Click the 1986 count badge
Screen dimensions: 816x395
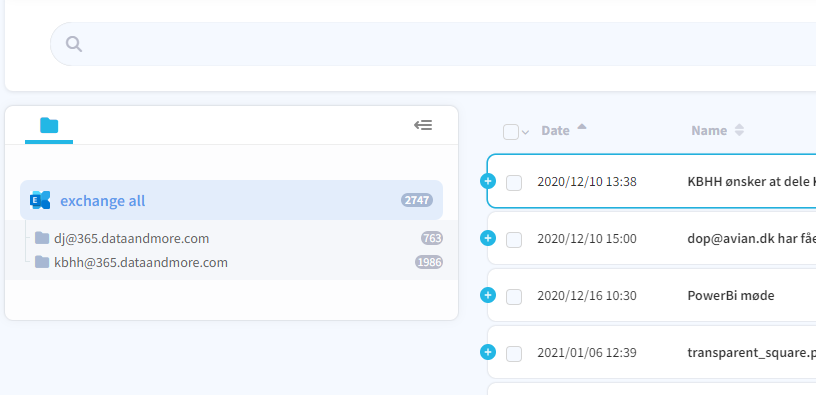[x=429, y=262]
